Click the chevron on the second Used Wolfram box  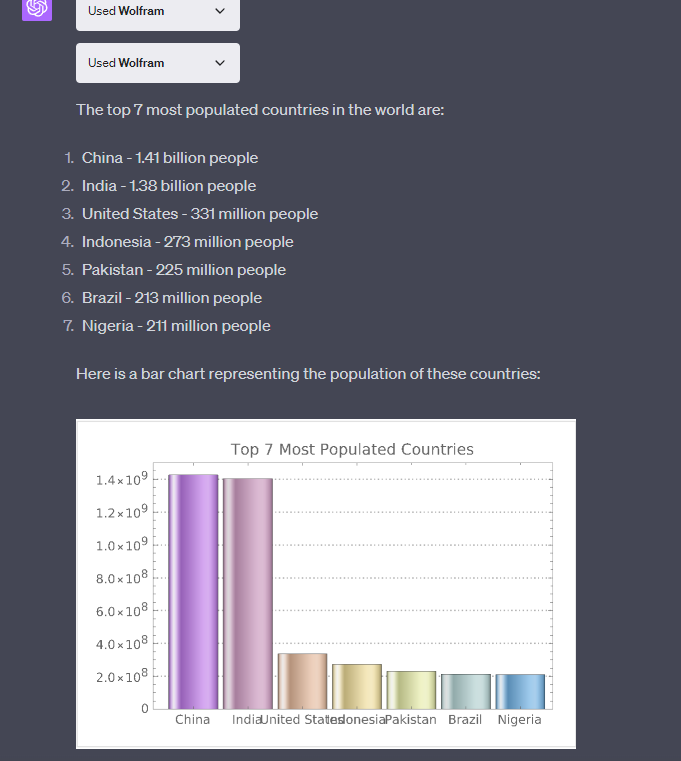click(220, 62)
